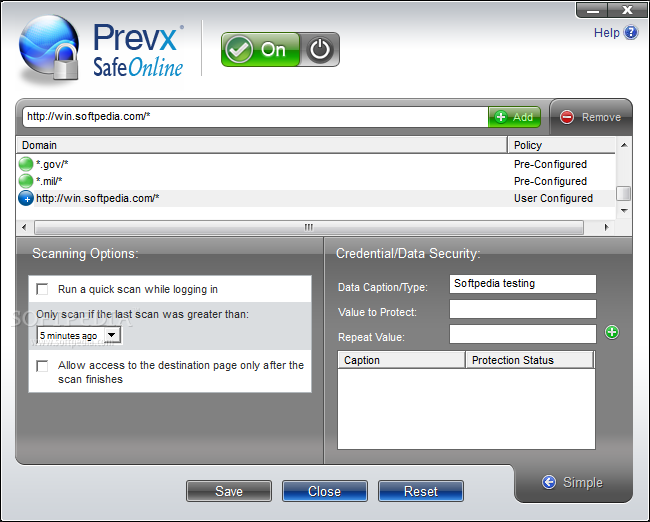
Task: Click the URL field containing win.softpedia.com
Action: click(x=255, y=117)
